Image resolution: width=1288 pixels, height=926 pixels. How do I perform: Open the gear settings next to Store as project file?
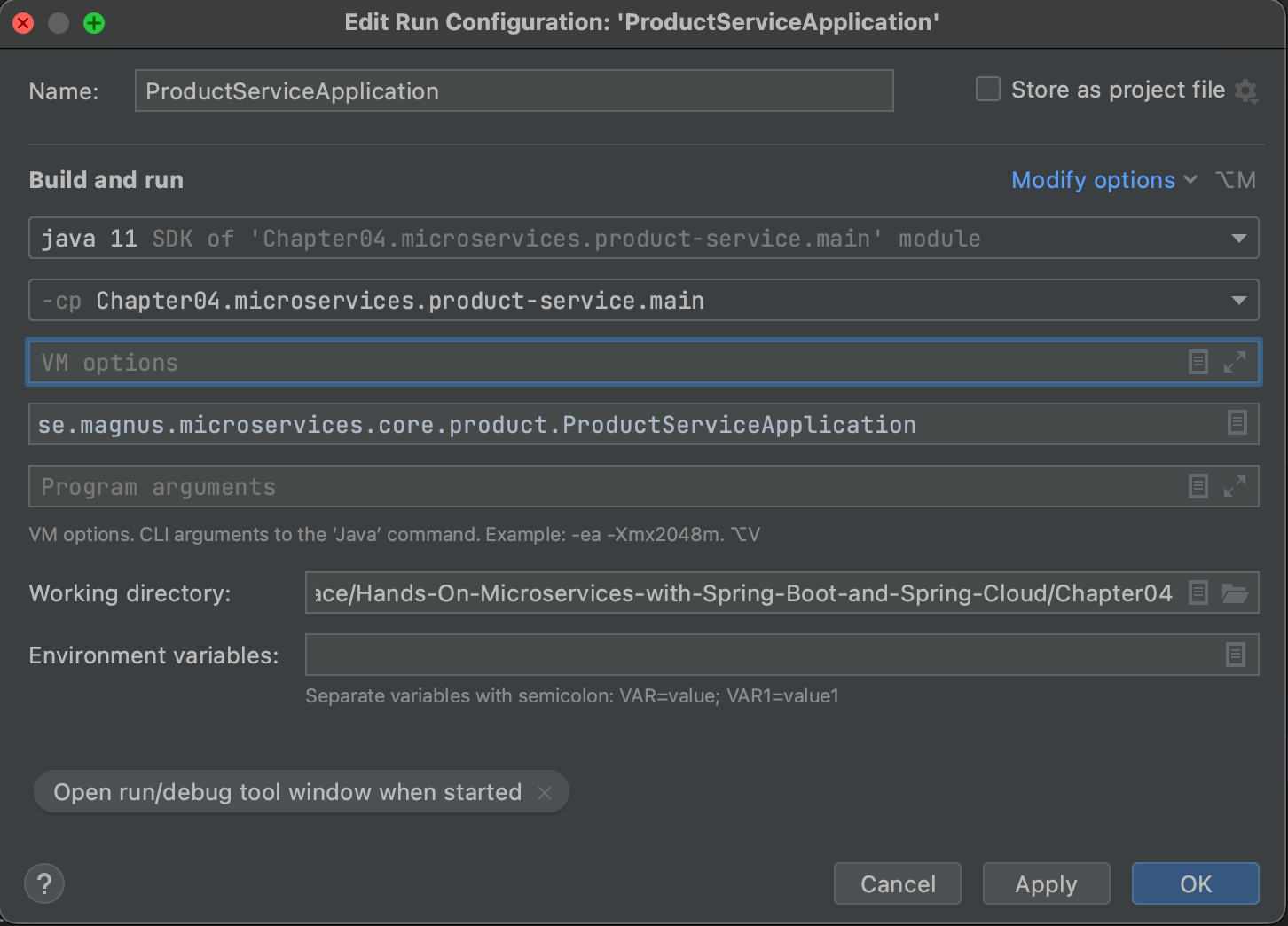click(1247, 90)
